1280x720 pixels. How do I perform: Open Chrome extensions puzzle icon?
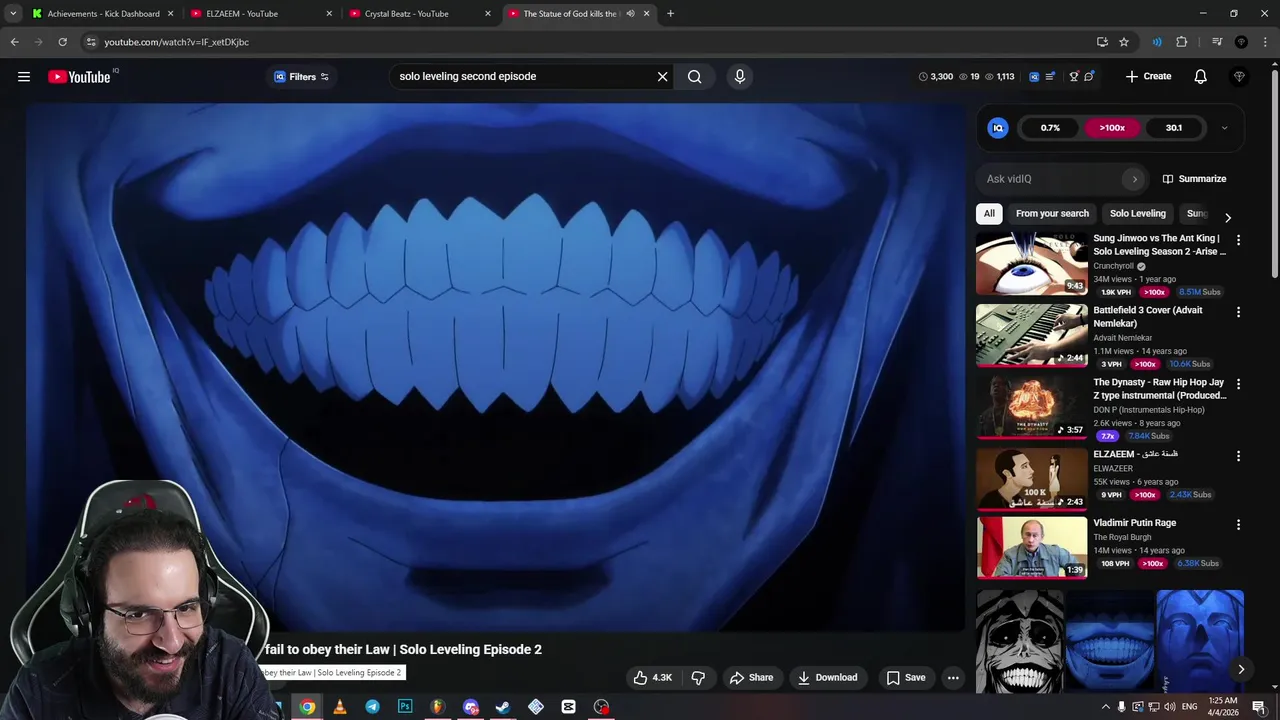pos(1182,42)
